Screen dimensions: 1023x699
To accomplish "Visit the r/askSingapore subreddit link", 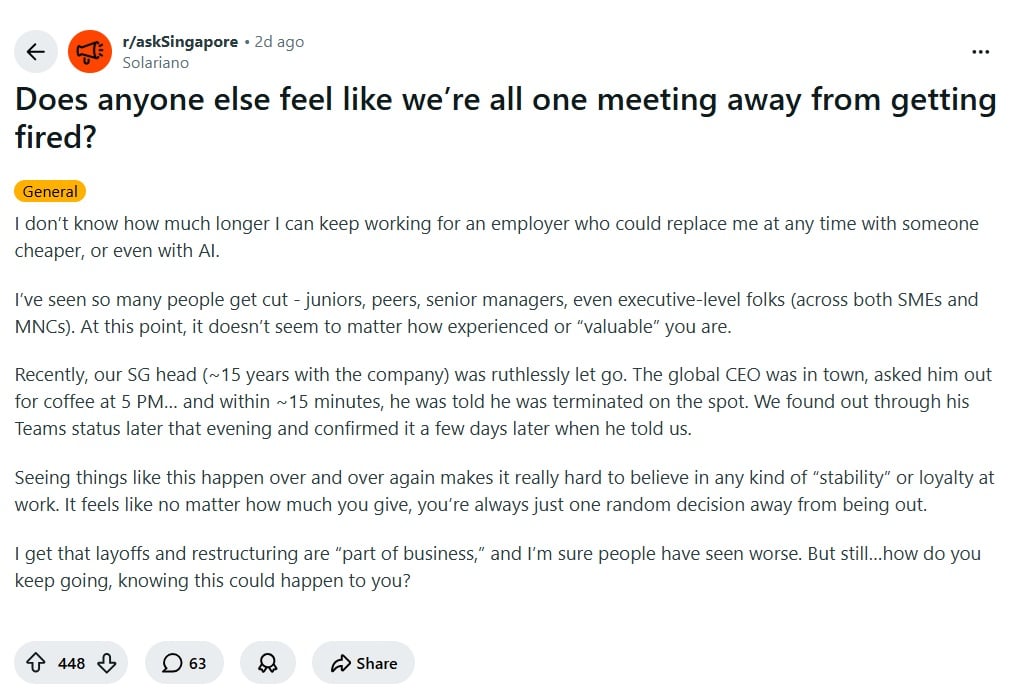I will 180,42.
